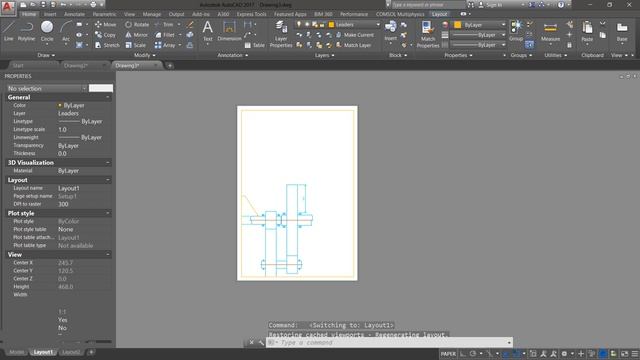
Task: Select the Dimension tool
Action: 229,31
